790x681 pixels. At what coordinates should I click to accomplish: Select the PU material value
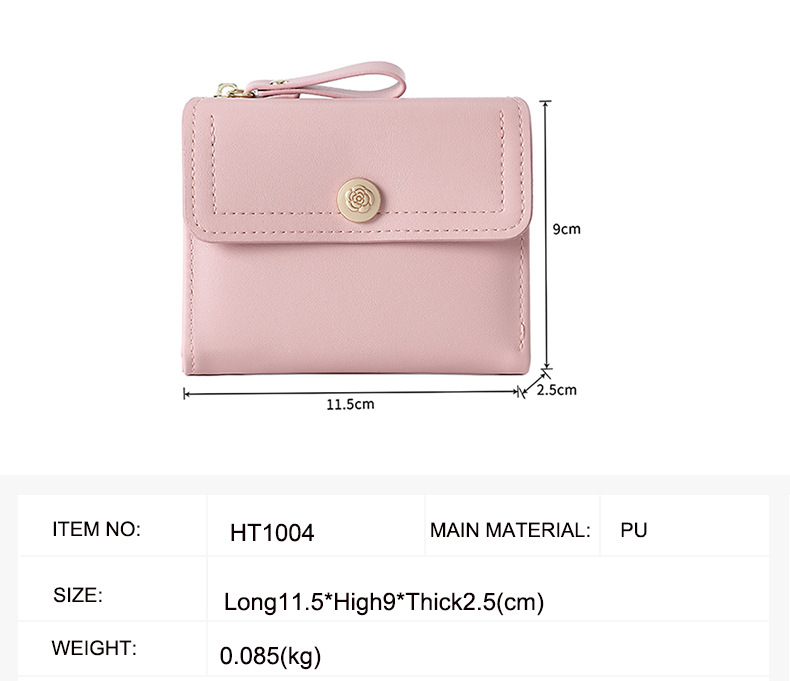point(634,530)
